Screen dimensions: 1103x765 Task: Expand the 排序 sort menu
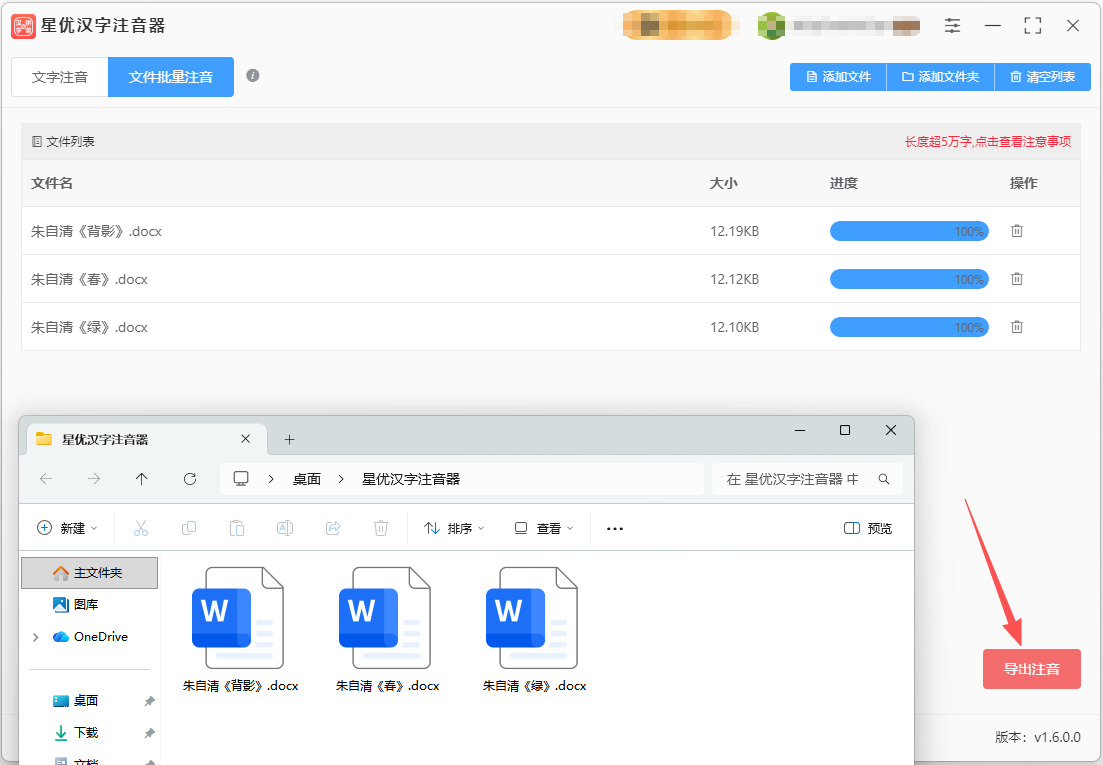454,528
